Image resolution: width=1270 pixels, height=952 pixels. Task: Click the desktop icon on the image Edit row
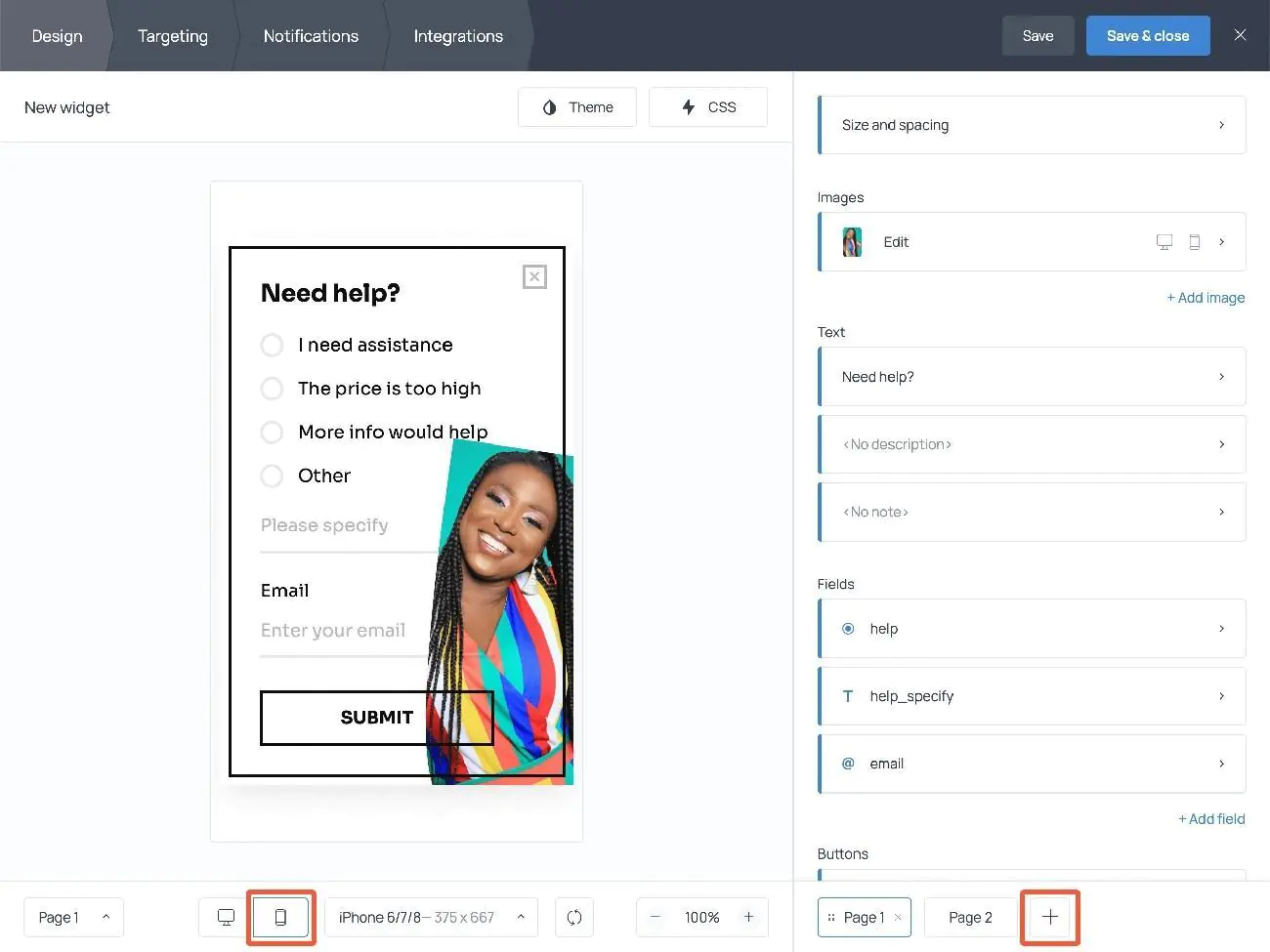click(1164, 241)
